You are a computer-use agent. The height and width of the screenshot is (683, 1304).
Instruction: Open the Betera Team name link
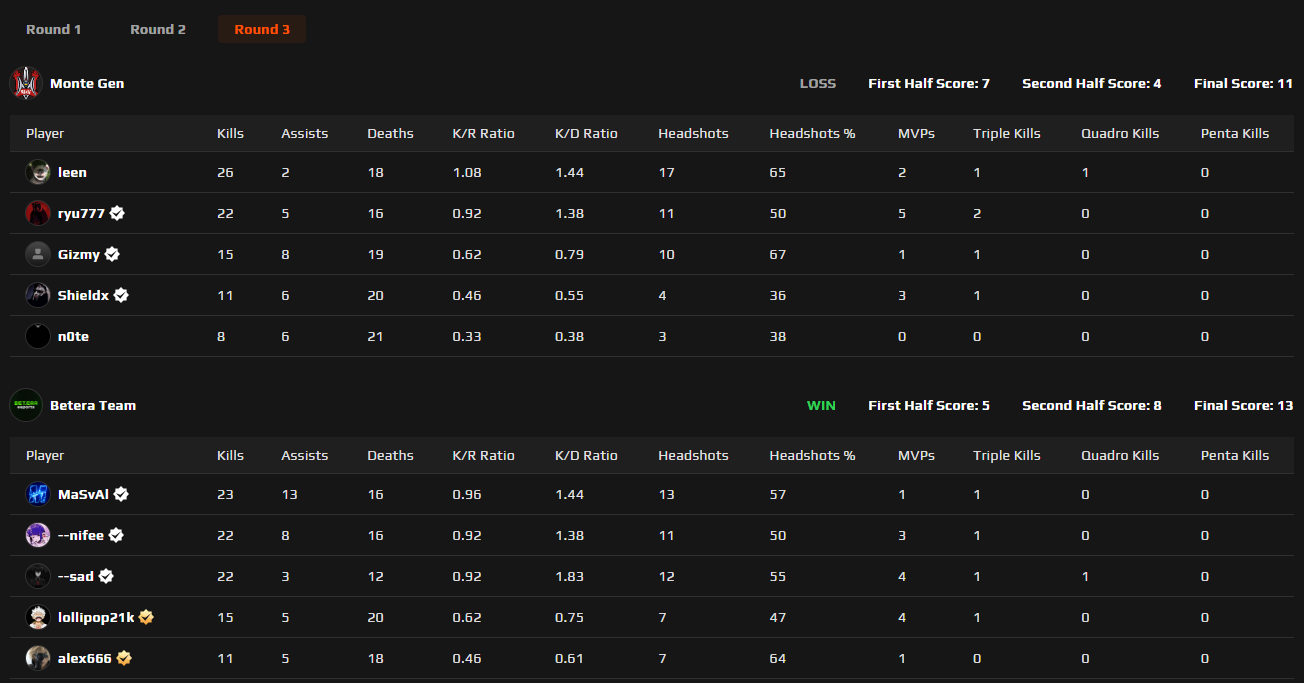(x=93, y=405)
